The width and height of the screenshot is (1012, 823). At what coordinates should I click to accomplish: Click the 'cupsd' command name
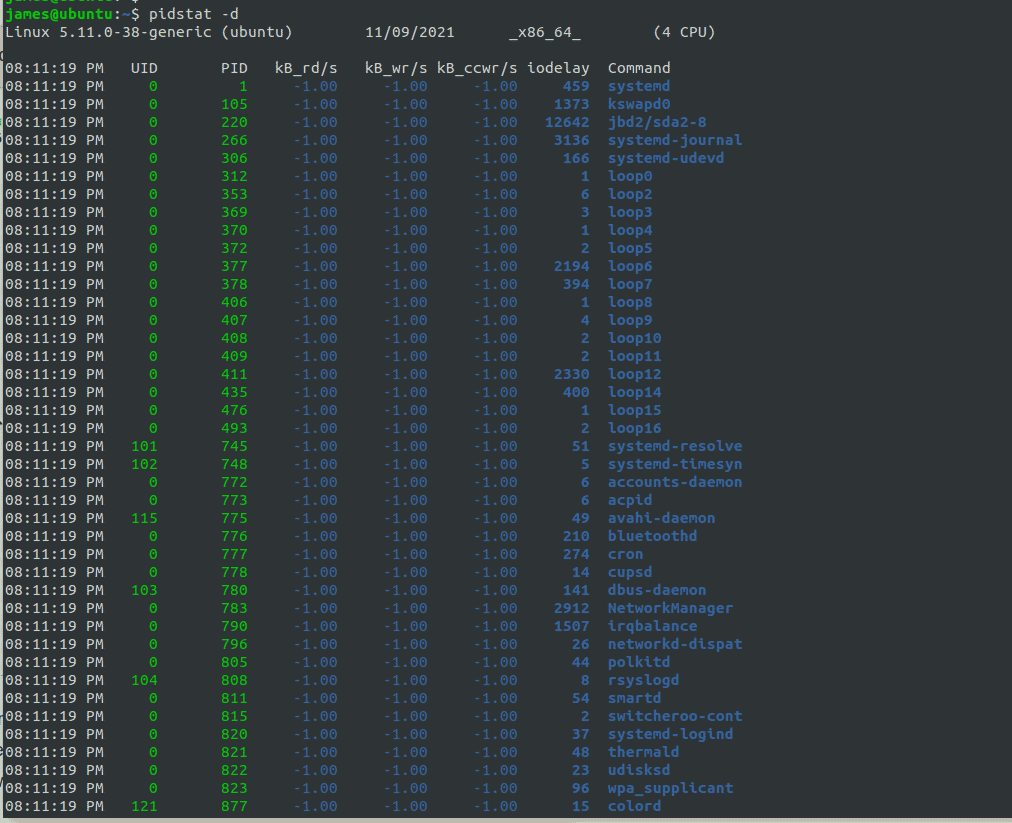tap(630, 573)
